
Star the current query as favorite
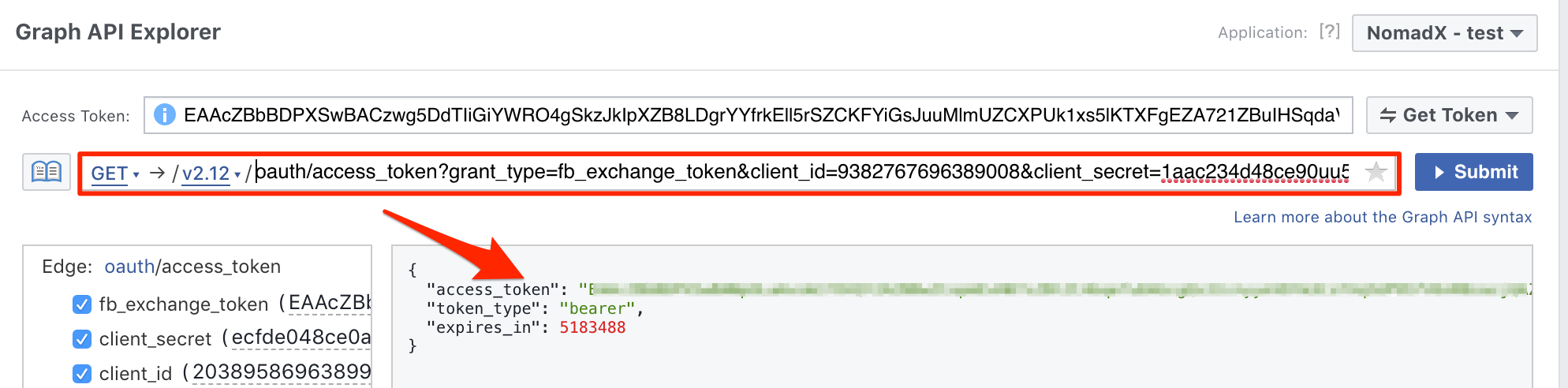coord(1376,172)
